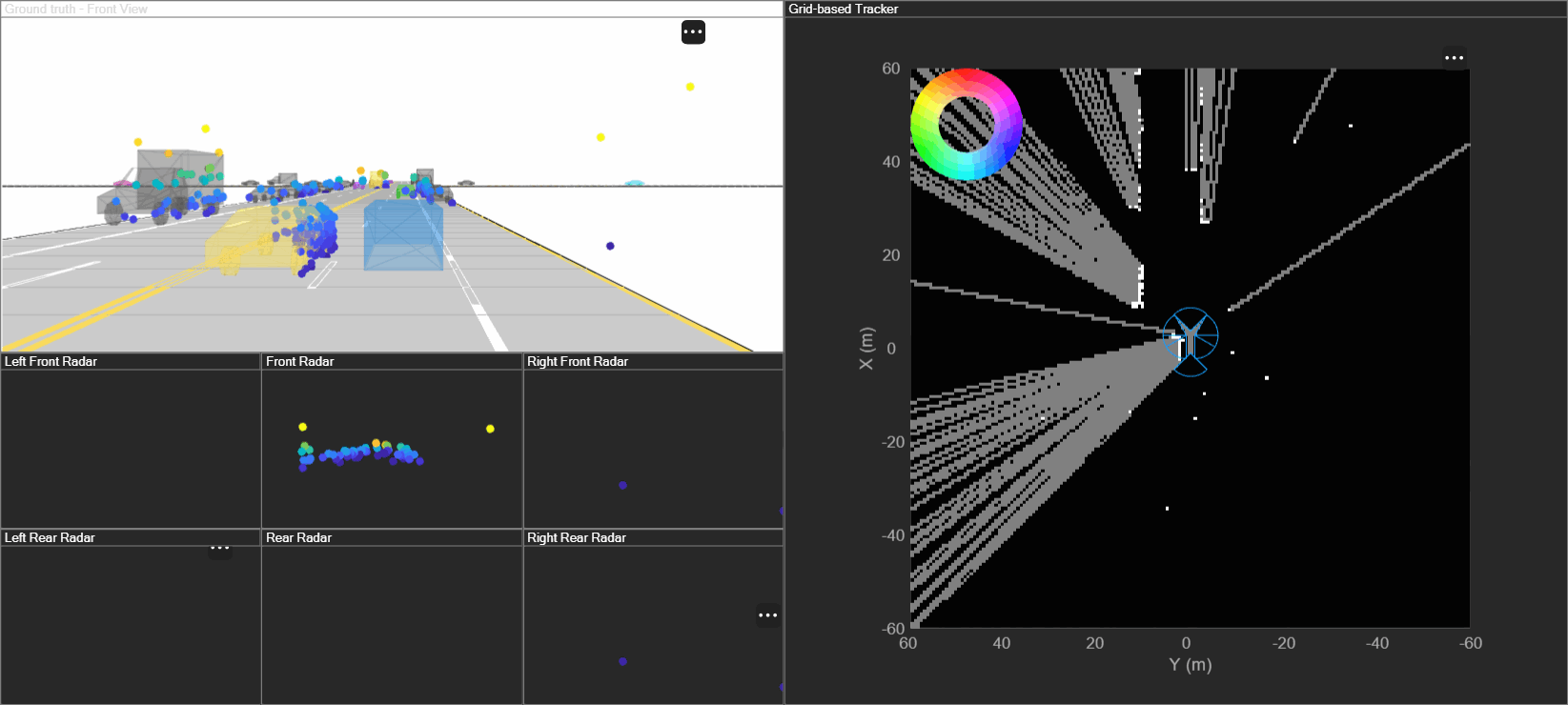
Task: Select the Grid-based Tracker panel title
Action: [844, 9]
